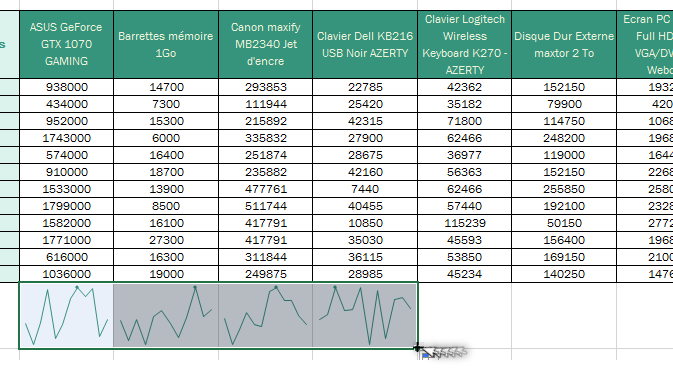Select cell with value 1771000
The image size is (673, 378).
coord(67,240)
